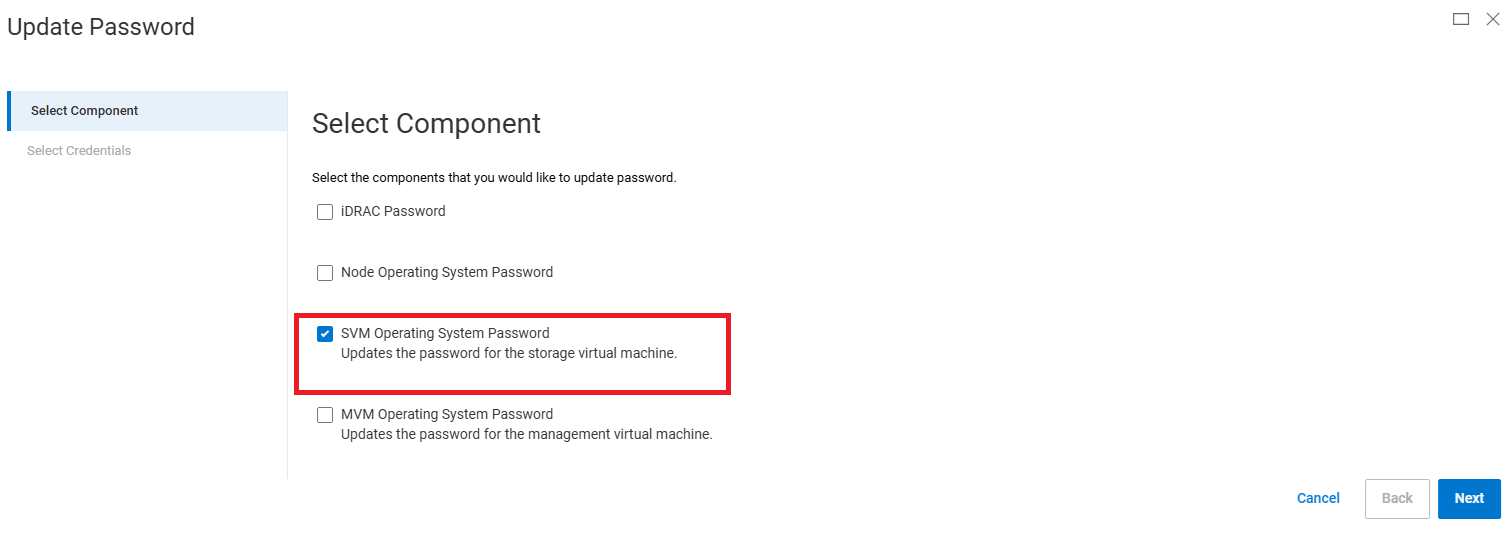Click the Update Password dialog title
Viewport: 1508px width, 541px height.
101,27
